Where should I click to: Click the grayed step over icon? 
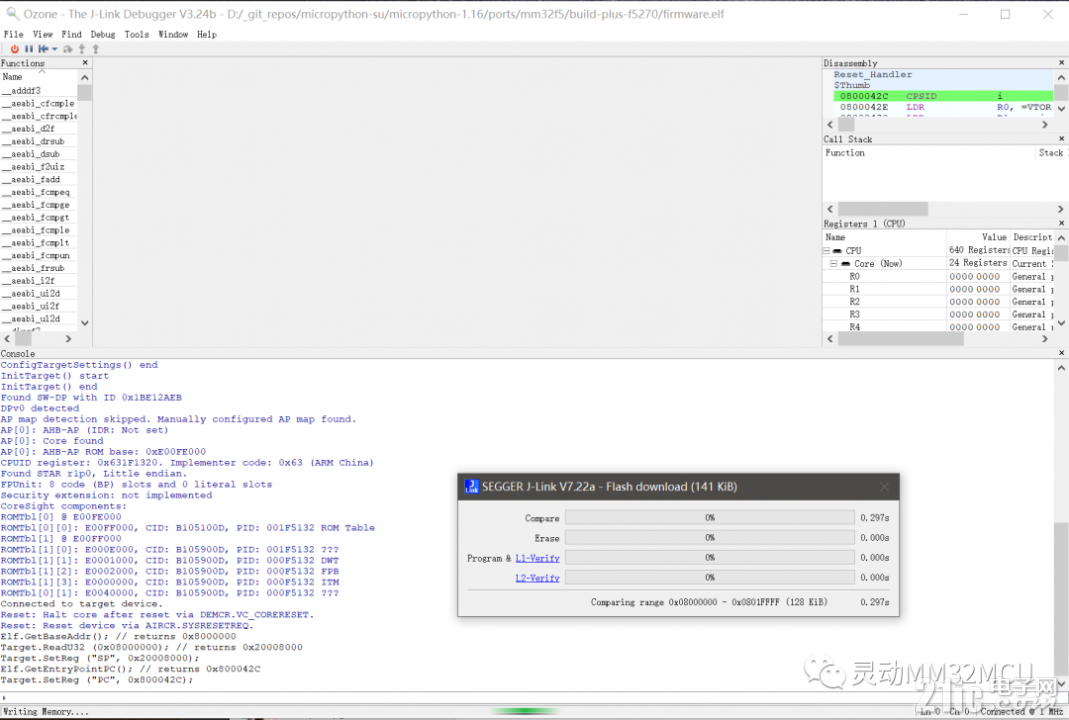click(67, 49)
